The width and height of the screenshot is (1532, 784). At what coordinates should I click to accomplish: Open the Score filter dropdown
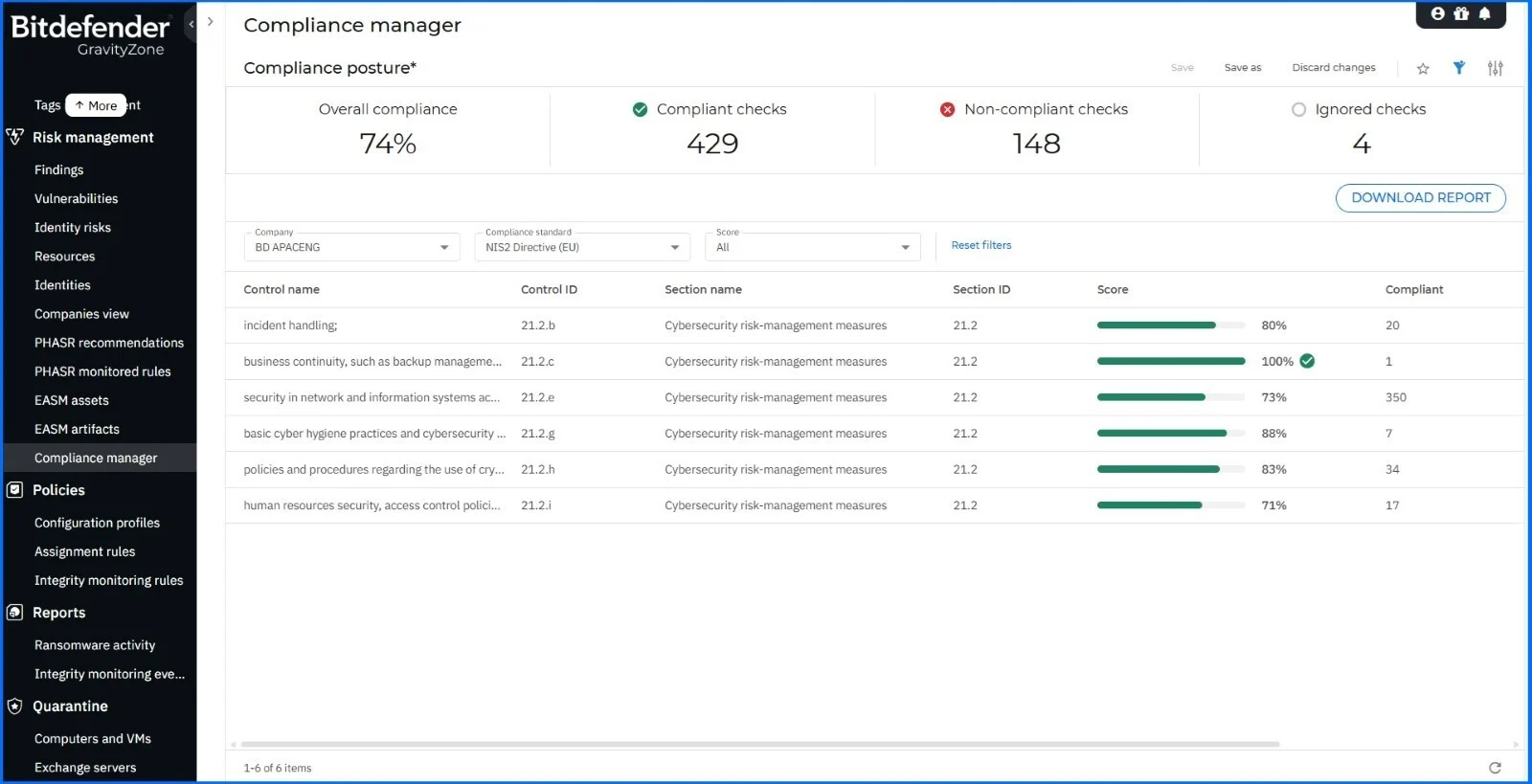pos(812,247)
